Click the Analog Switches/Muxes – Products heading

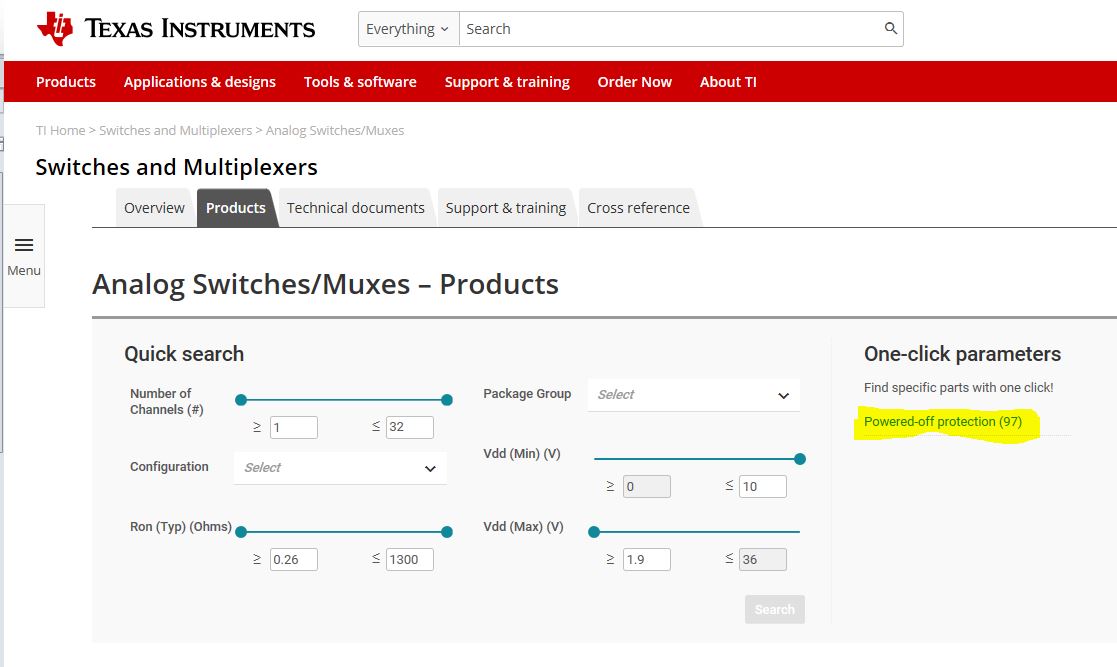coord(326,284)
